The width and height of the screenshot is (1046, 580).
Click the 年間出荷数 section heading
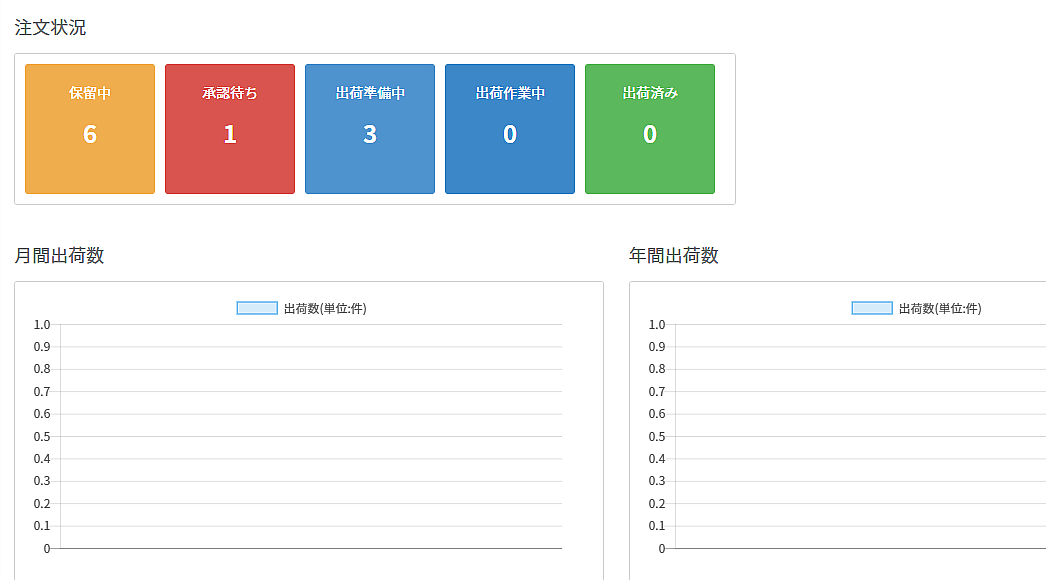[674, 255]
